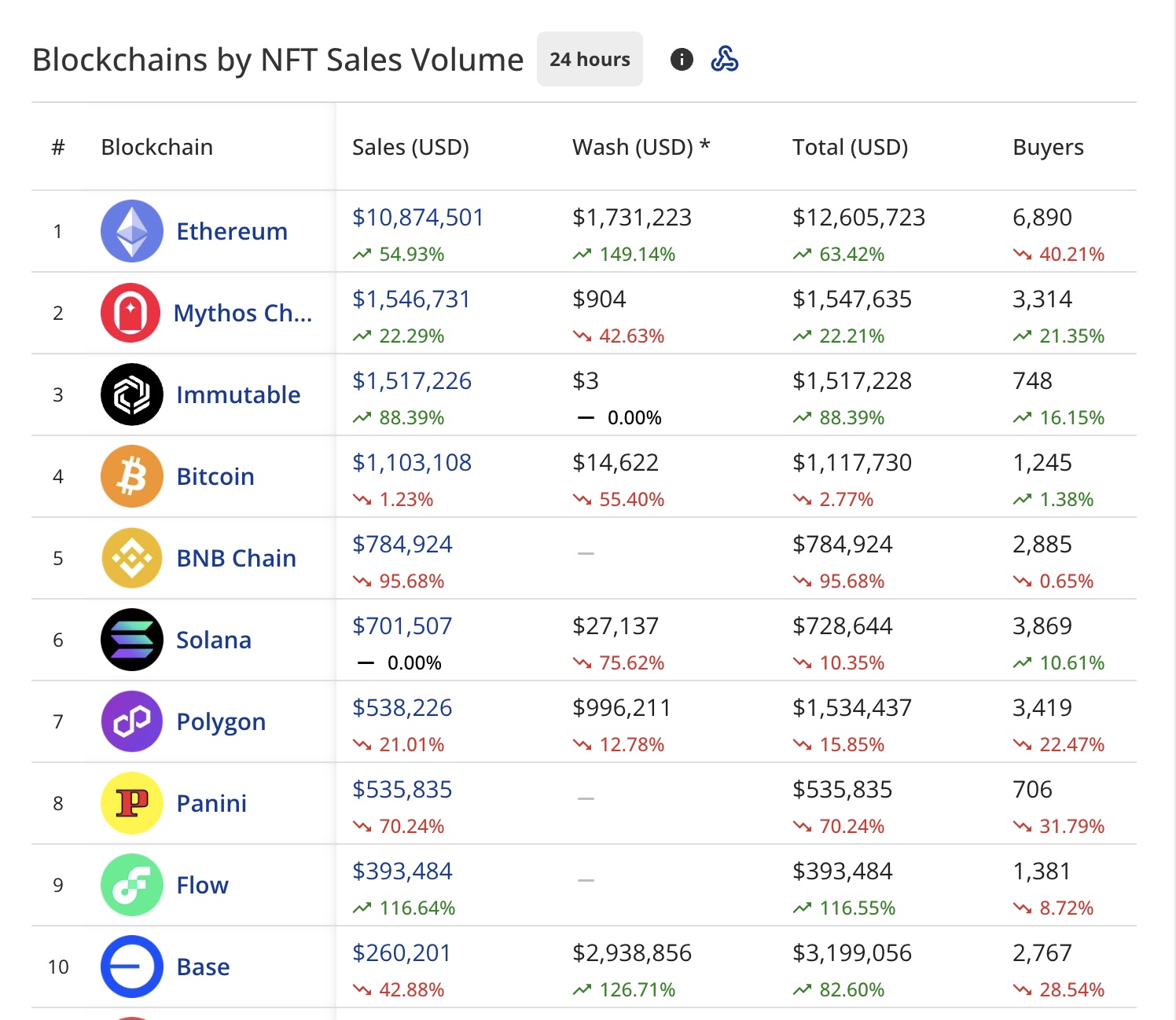Open the Base blockchain link

203,967
